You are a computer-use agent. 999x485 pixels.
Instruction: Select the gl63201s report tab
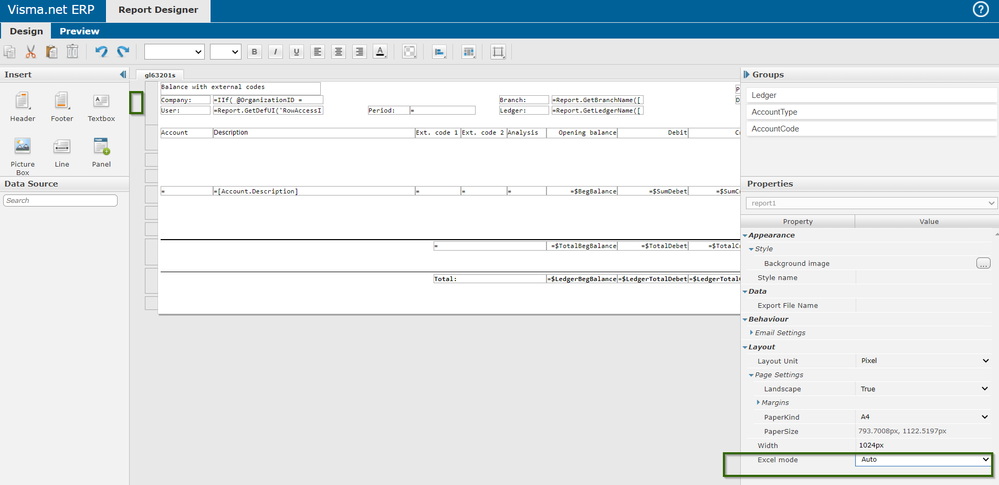pyautogui.click(x=160, y=75)
